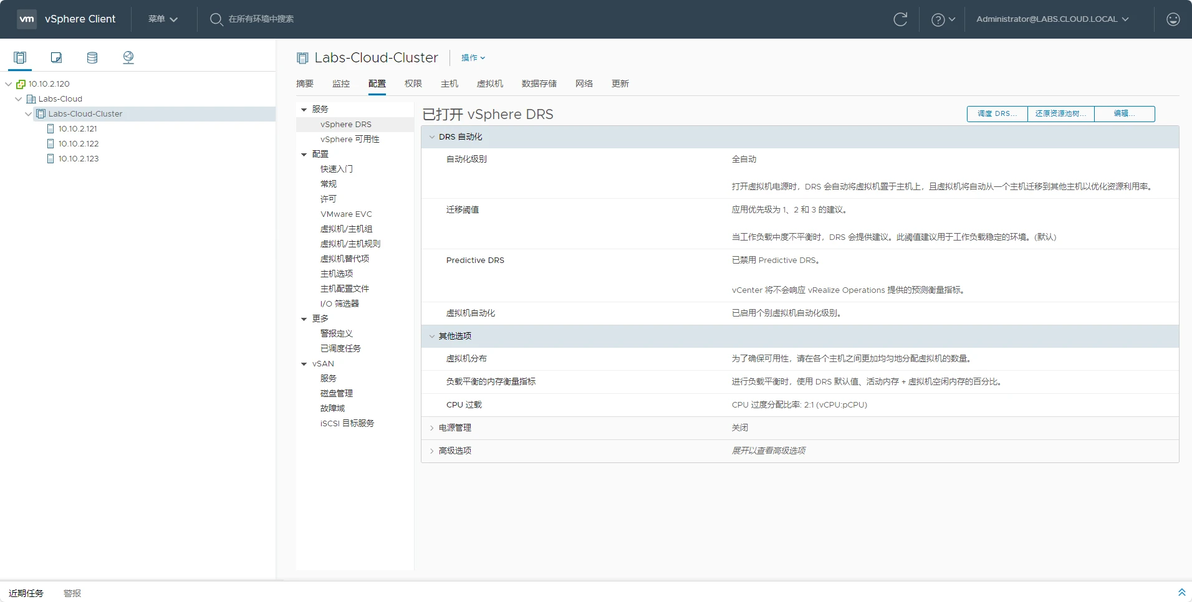This screenshot has height=602, width=1192.
Task: Click the refresh icon in the top bar
Action: tap(900, 19)
